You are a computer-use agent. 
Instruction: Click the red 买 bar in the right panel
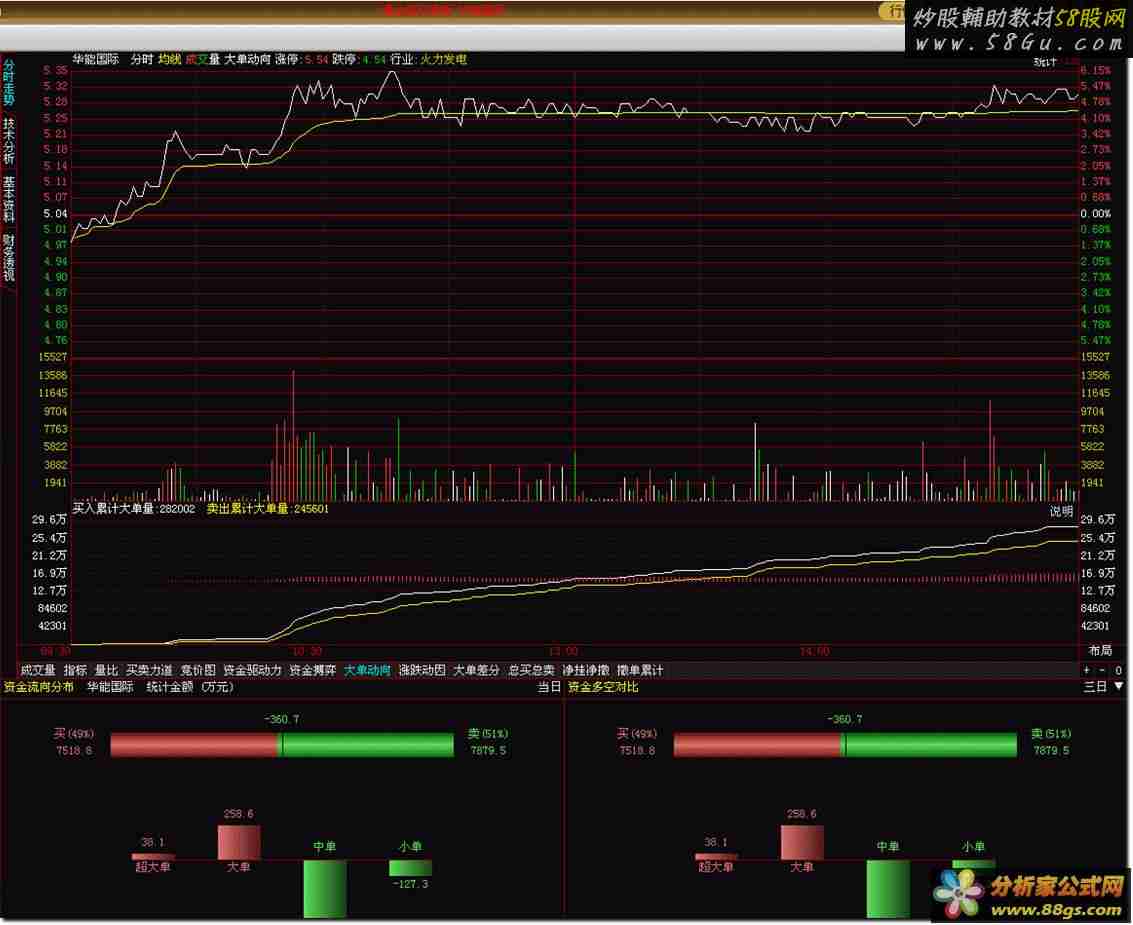pos(758,745)
